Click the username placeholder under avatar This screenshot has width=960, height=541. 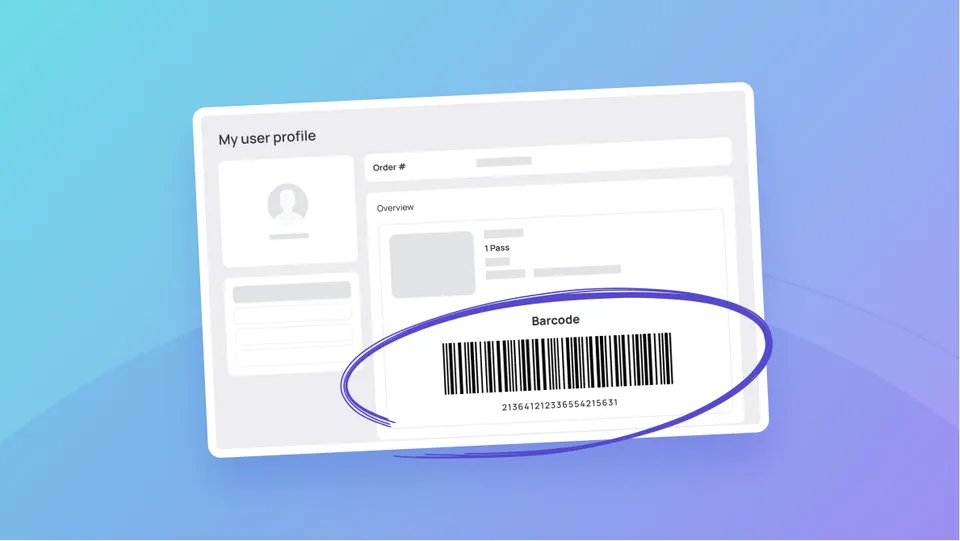tap(289, 236)
